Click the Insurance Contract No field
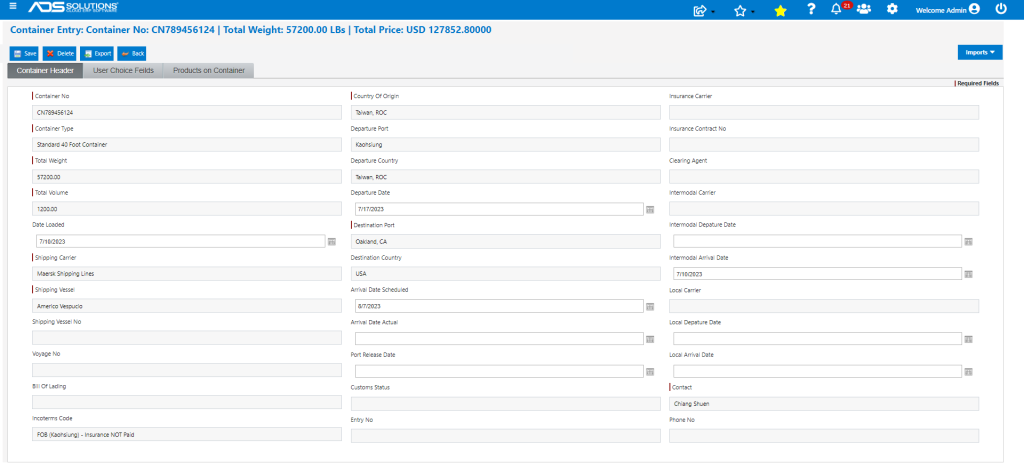Screen dimensions: 1024x464 coord(824,144)
